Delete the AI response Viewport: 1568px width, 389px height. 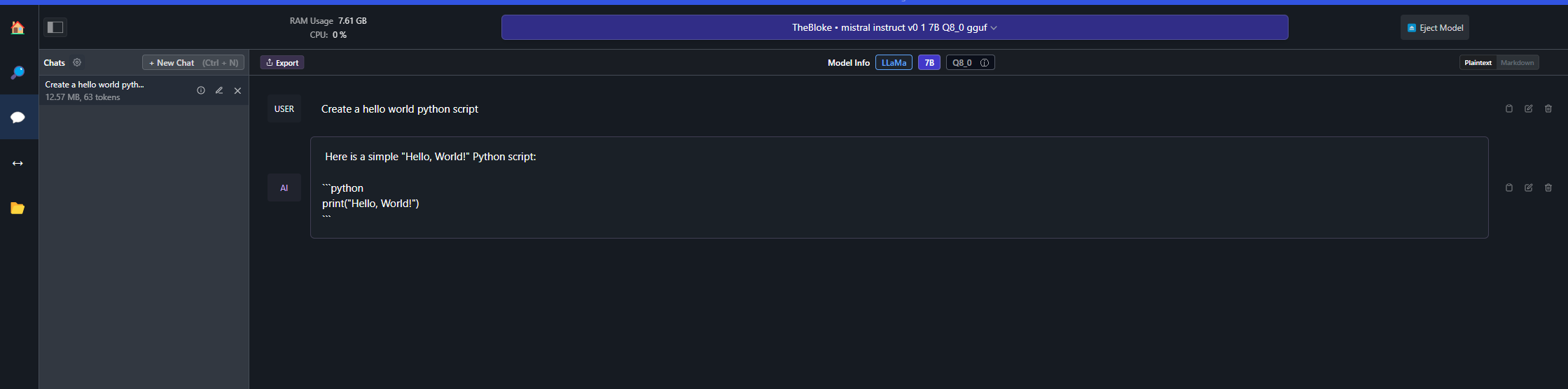point(1548,188)
